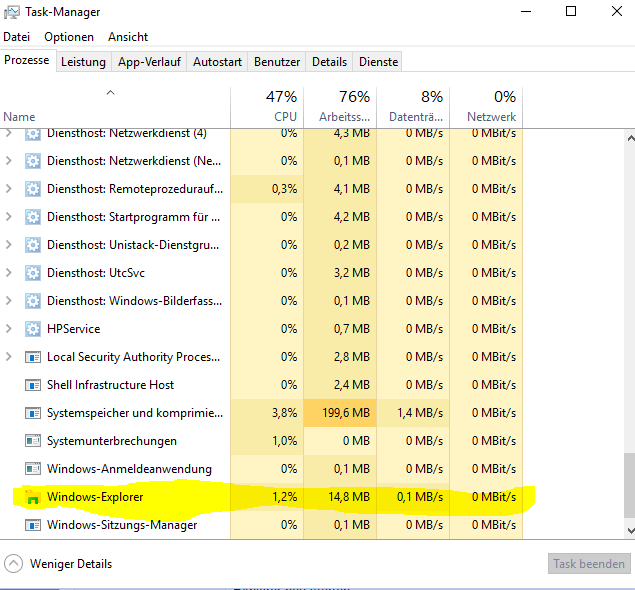Image resolution: width=635 pixels, height=590 pixels.
Task: Click the Windows-Explorer folder icon
Action: pyautogui.click(x=33, y=497)
